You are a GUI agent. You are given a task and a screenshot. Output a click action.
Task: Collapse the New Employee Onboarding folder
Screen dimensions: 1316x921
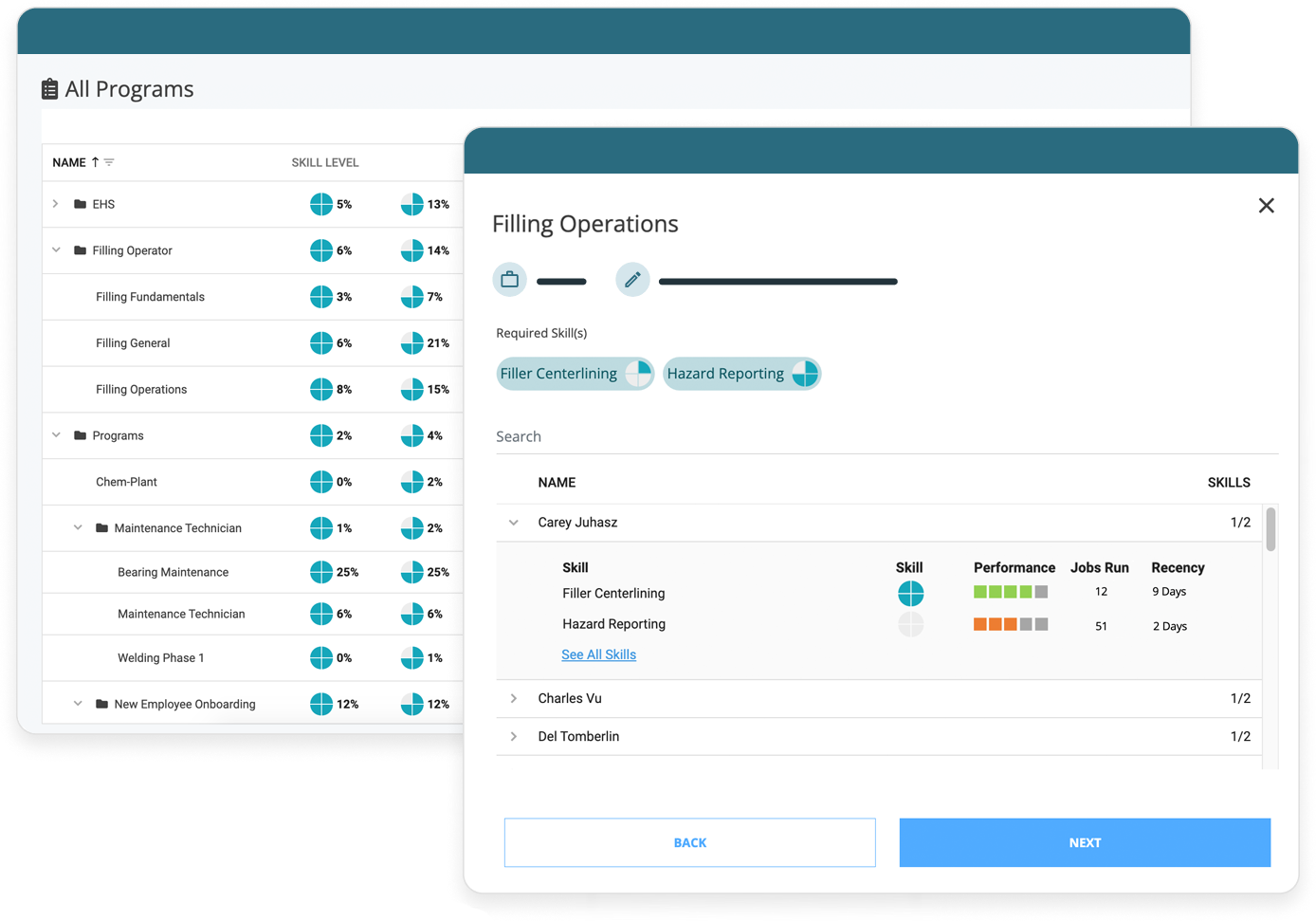click(x=78, y=704)
